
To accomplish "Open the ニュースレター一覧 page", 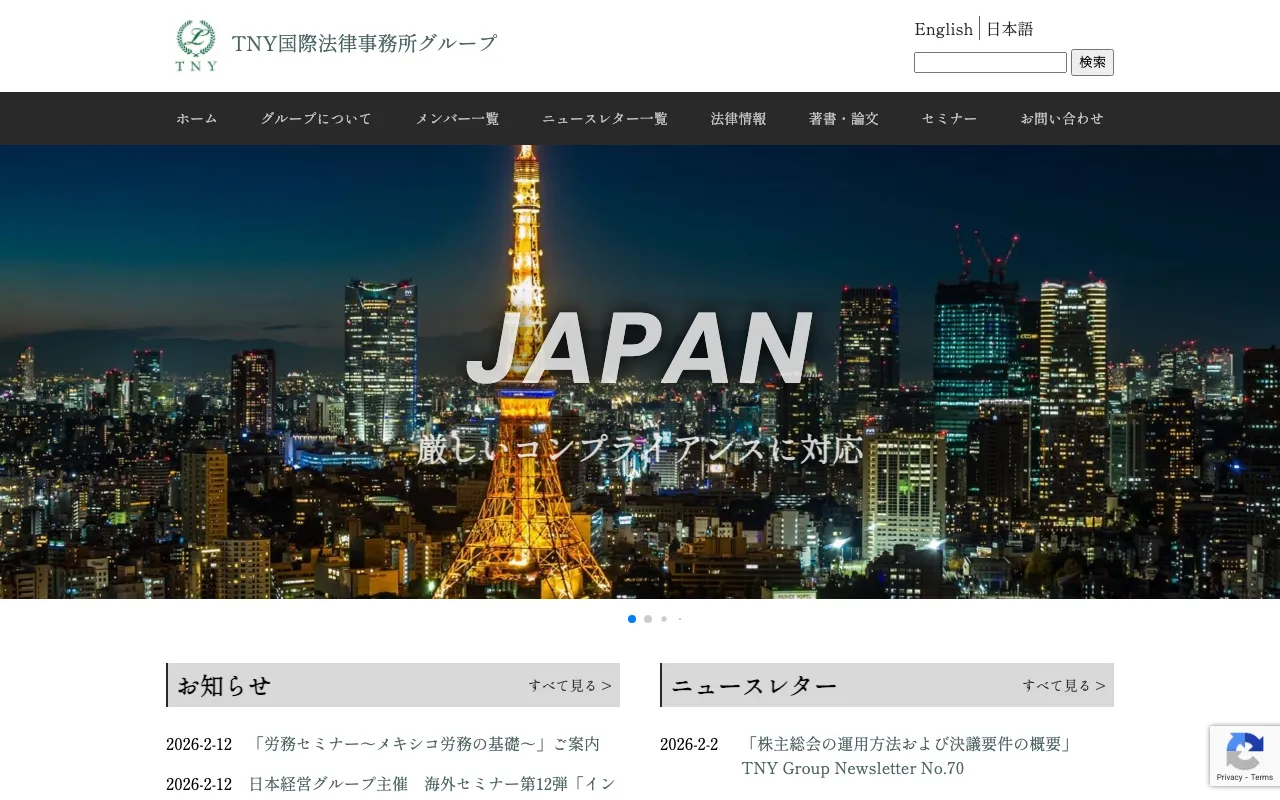I will pos(604,118).
